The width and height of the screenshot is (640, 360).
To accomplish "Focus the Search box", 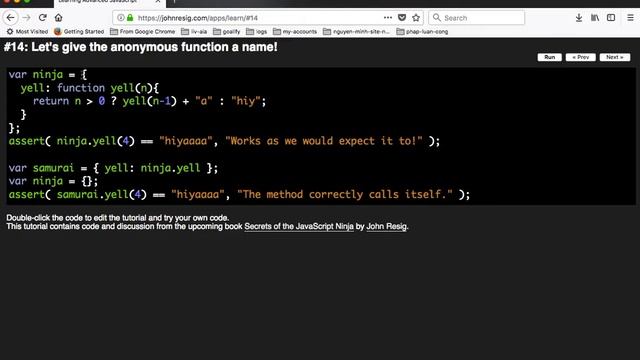I will [x=477, y=18].
